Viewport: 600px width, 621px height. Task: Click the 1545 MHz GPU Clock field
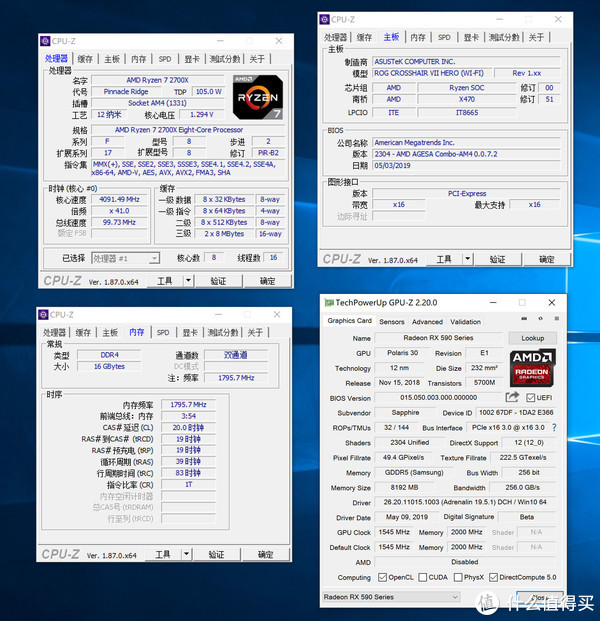[394, 532]
